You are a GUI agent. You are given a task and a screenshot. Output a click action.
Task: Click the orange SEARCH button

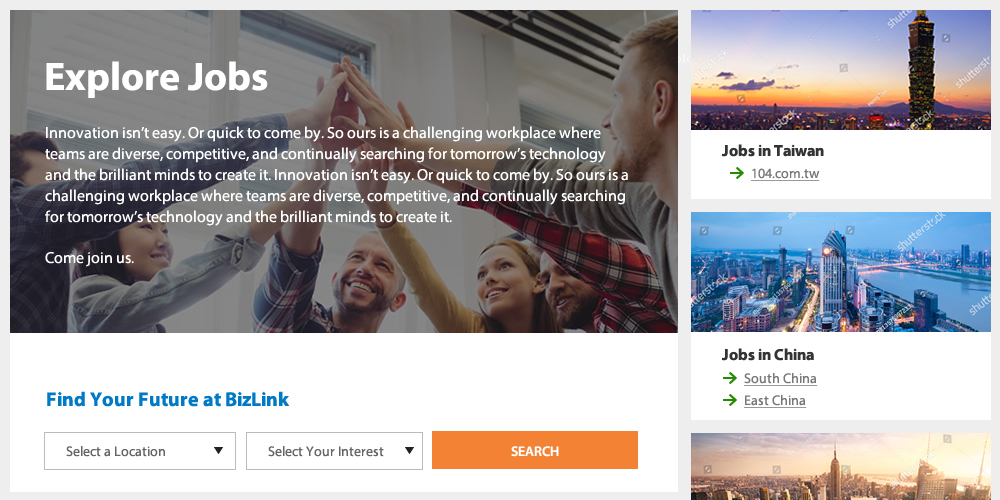[534, 450]
